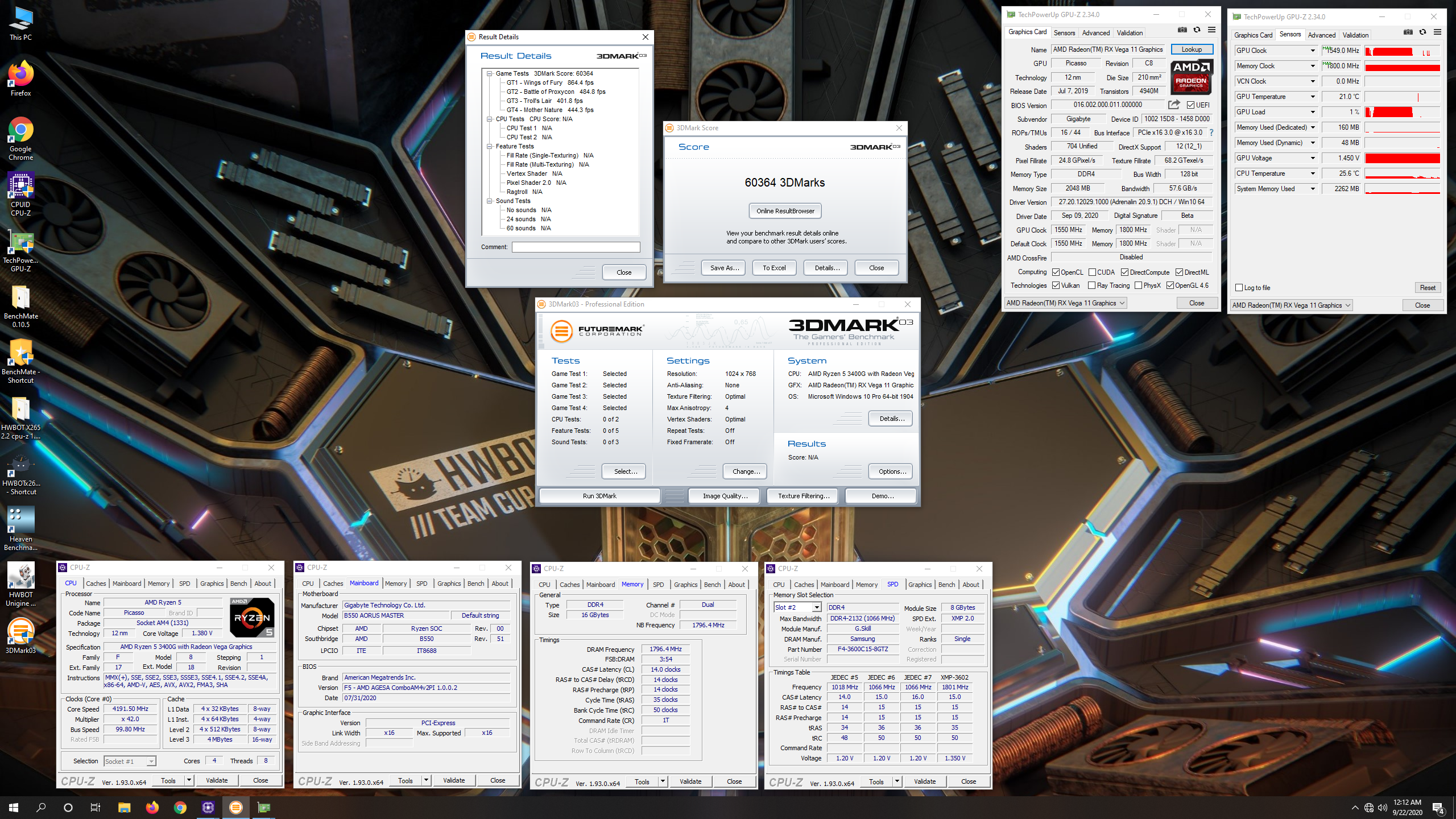Toggle the OpenCL checkbox in GPU-Z
The image size is (1456, 819).
point(1056,272)
